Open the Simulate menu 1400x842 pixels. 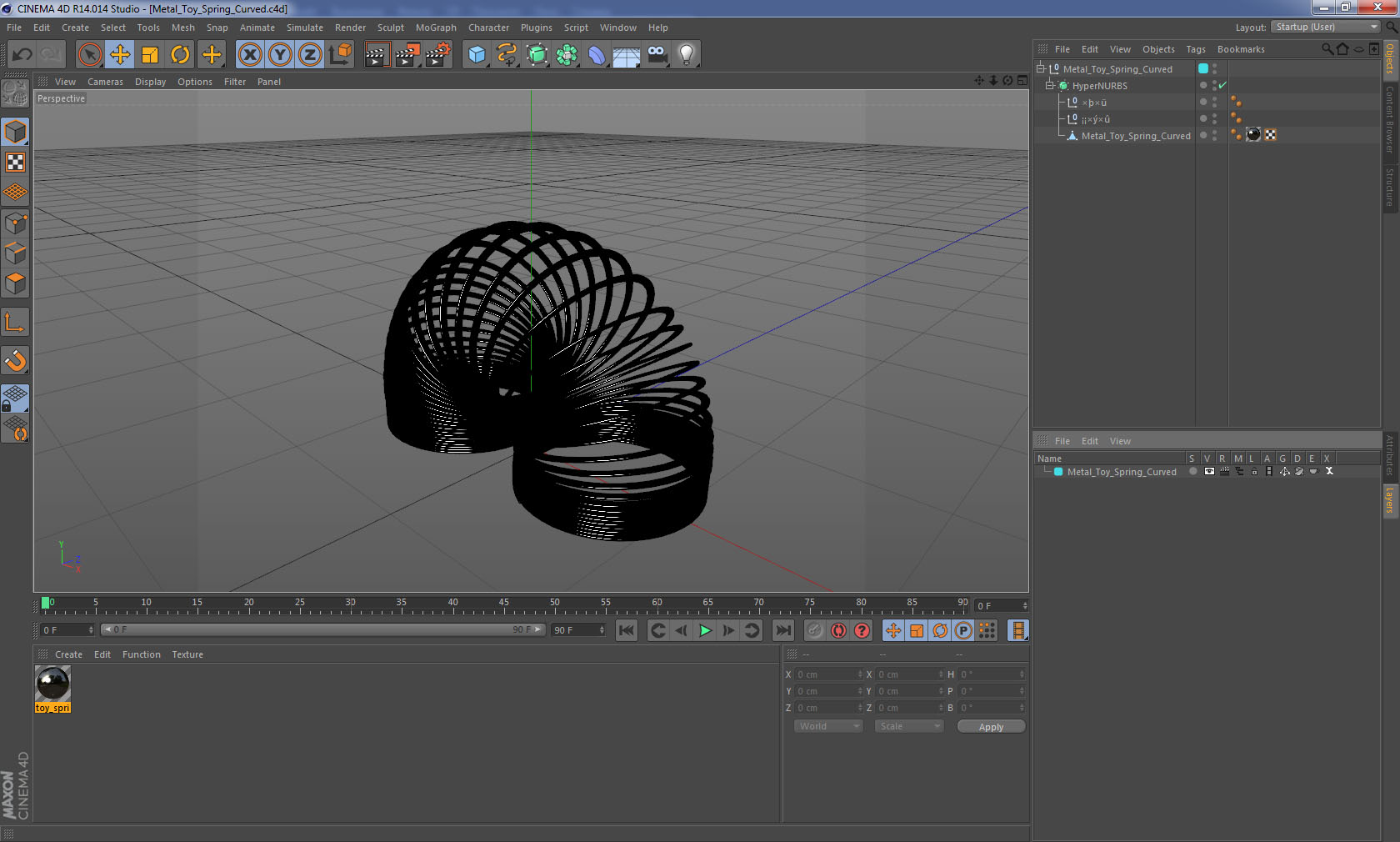pos(305,28)
